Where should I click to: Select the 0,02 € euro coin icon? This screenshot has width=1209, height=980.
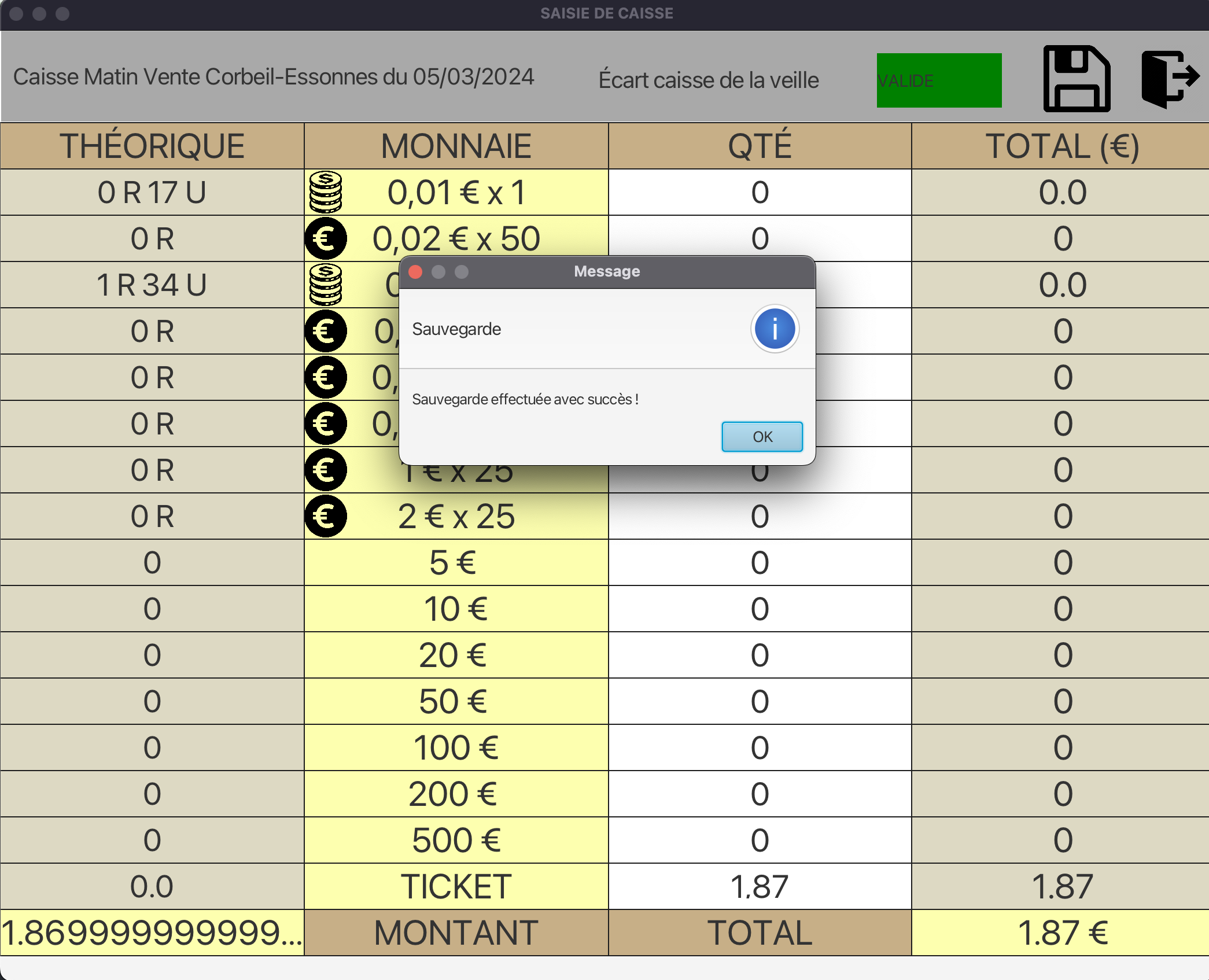pos(325,238)
